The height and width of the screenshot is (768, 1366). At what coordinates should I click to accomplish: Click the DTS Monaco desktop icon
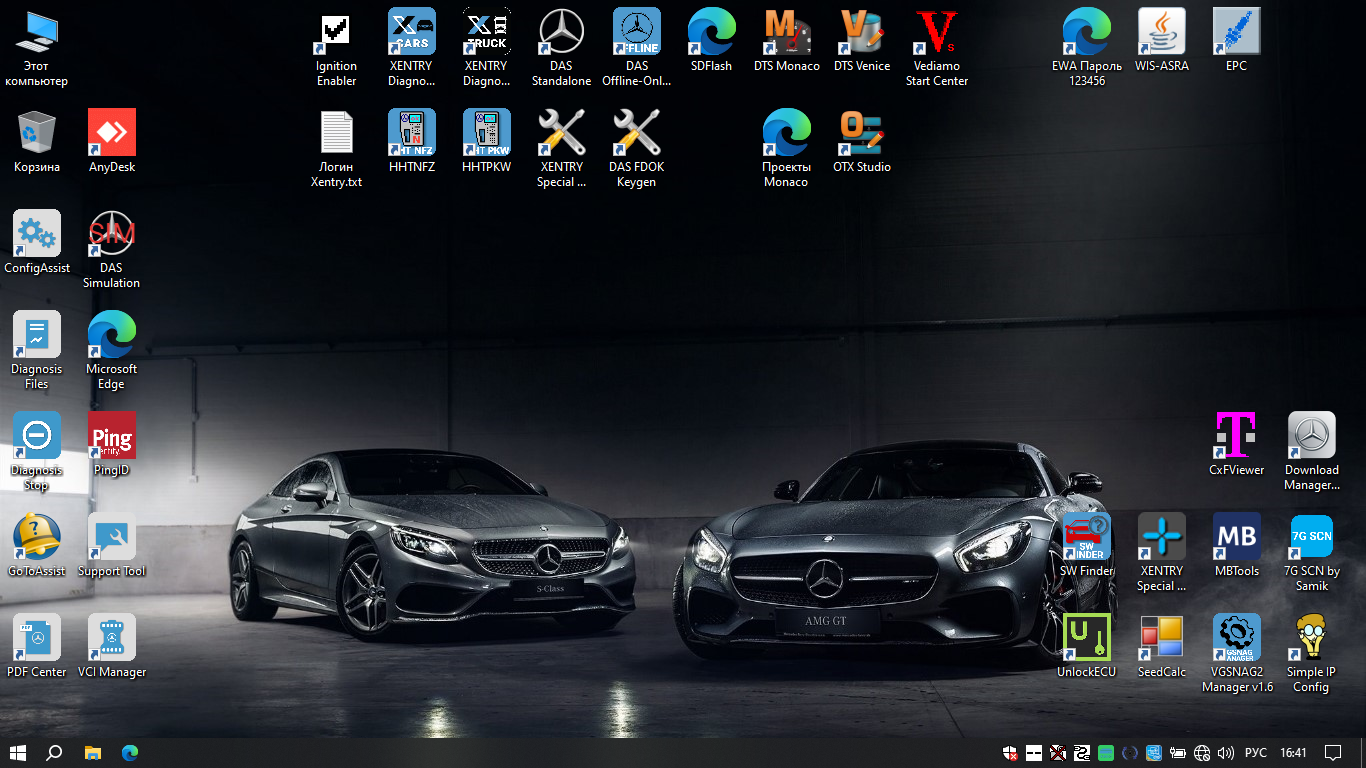(x=786, y=33)
